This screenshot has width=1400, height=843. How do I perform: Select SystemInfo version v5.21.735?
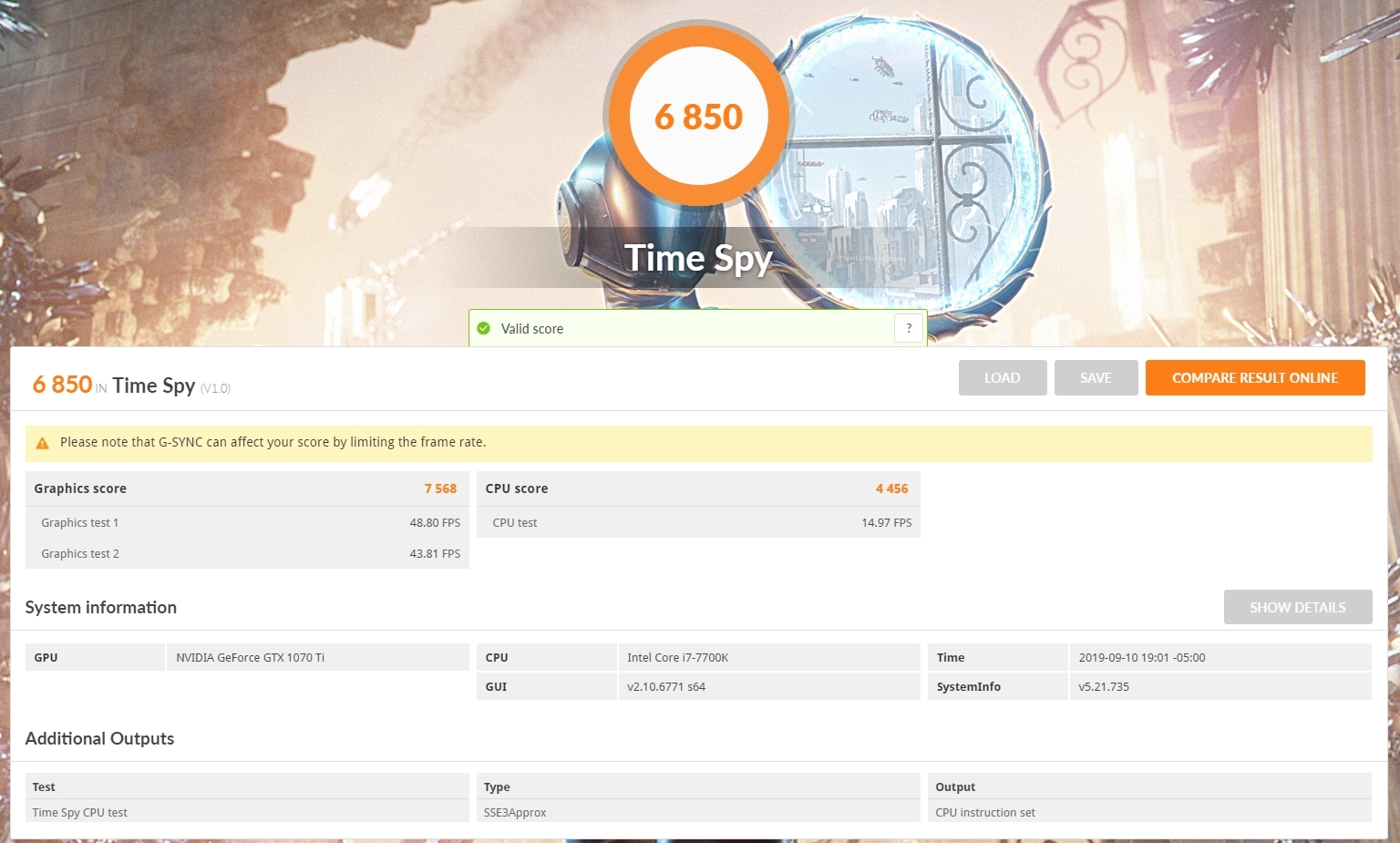pos(1104,687)
